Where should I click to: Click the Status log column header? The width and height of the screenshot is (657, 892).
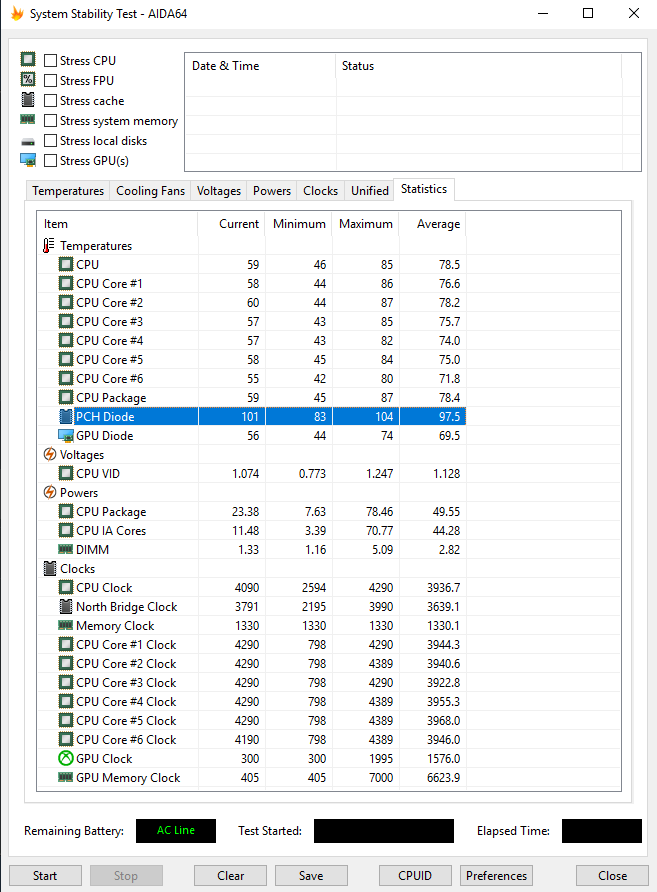pos(478,66)
